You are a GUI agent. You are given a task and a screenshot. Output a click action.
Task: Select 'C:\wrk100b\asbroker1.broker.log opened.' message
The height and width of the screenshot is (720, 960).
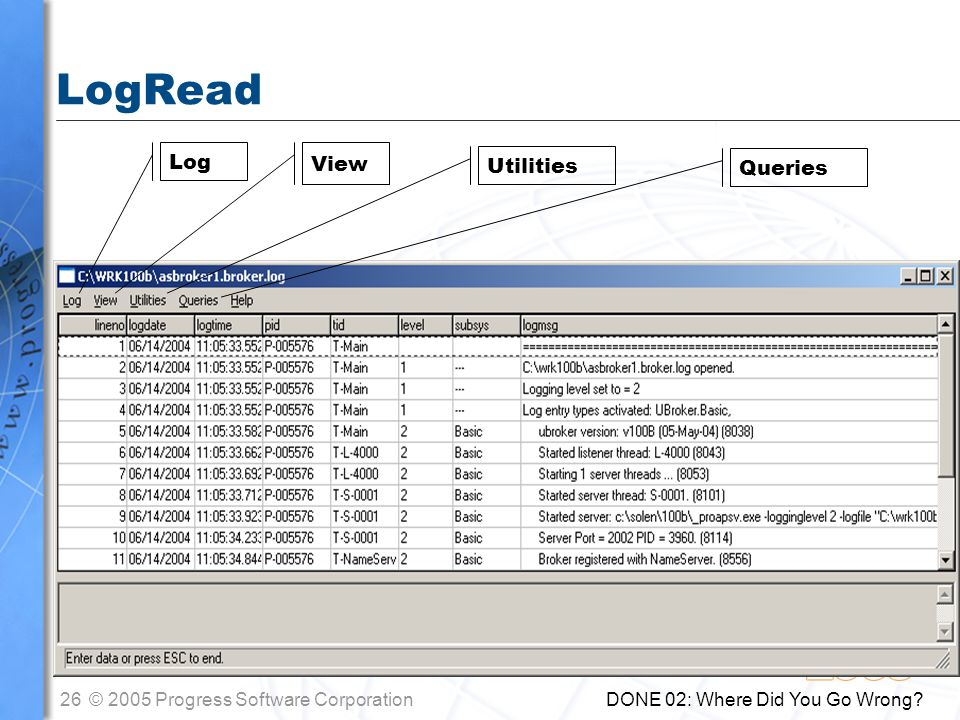tap(628, 368)
